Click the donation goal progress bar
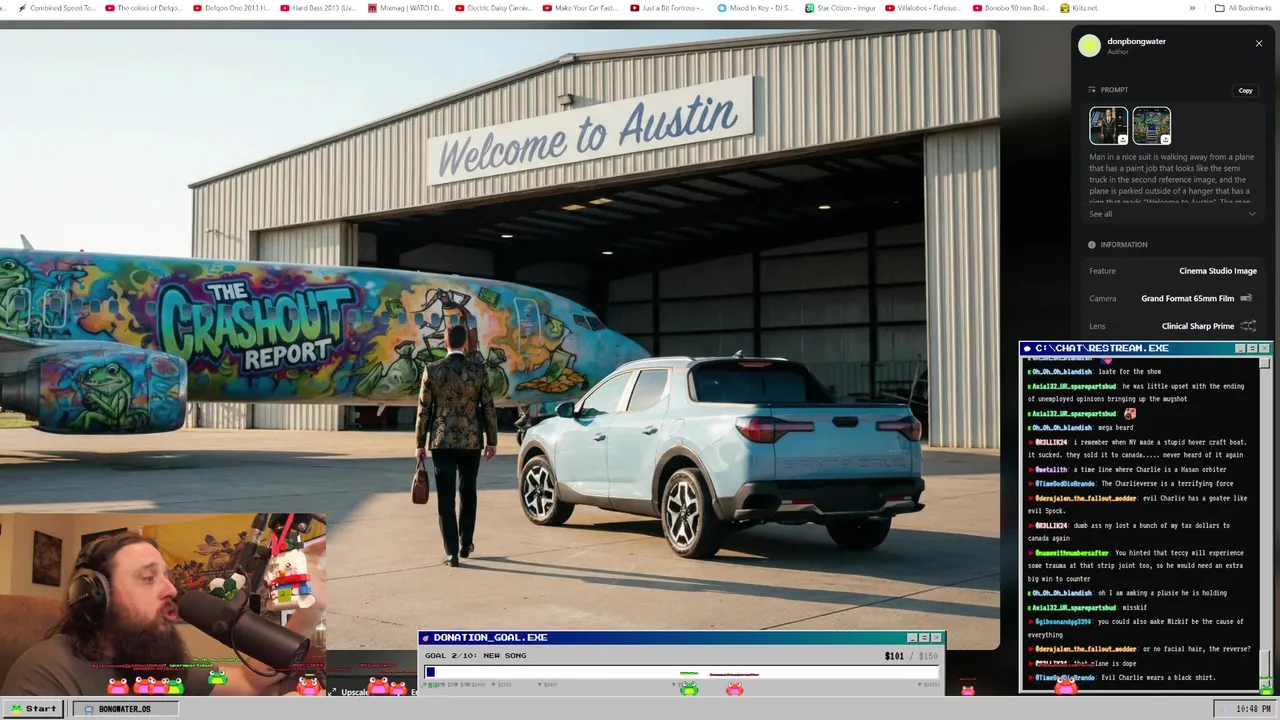The width and height of the screenshot is (1280, 720). click(x=682, y=672)
